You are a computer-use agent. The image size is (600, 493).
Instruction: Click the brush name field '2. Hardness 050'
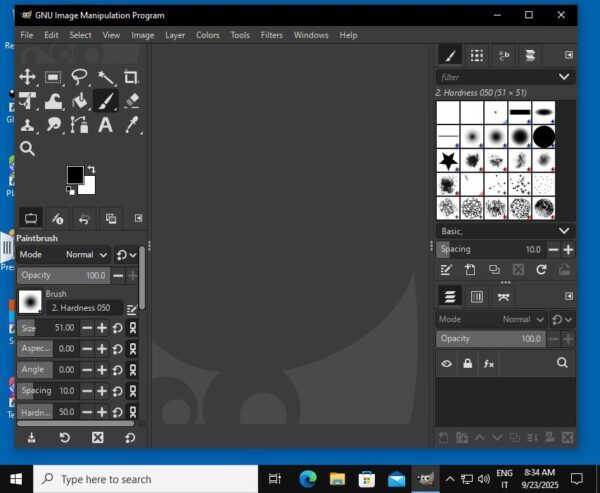[85, 308]
